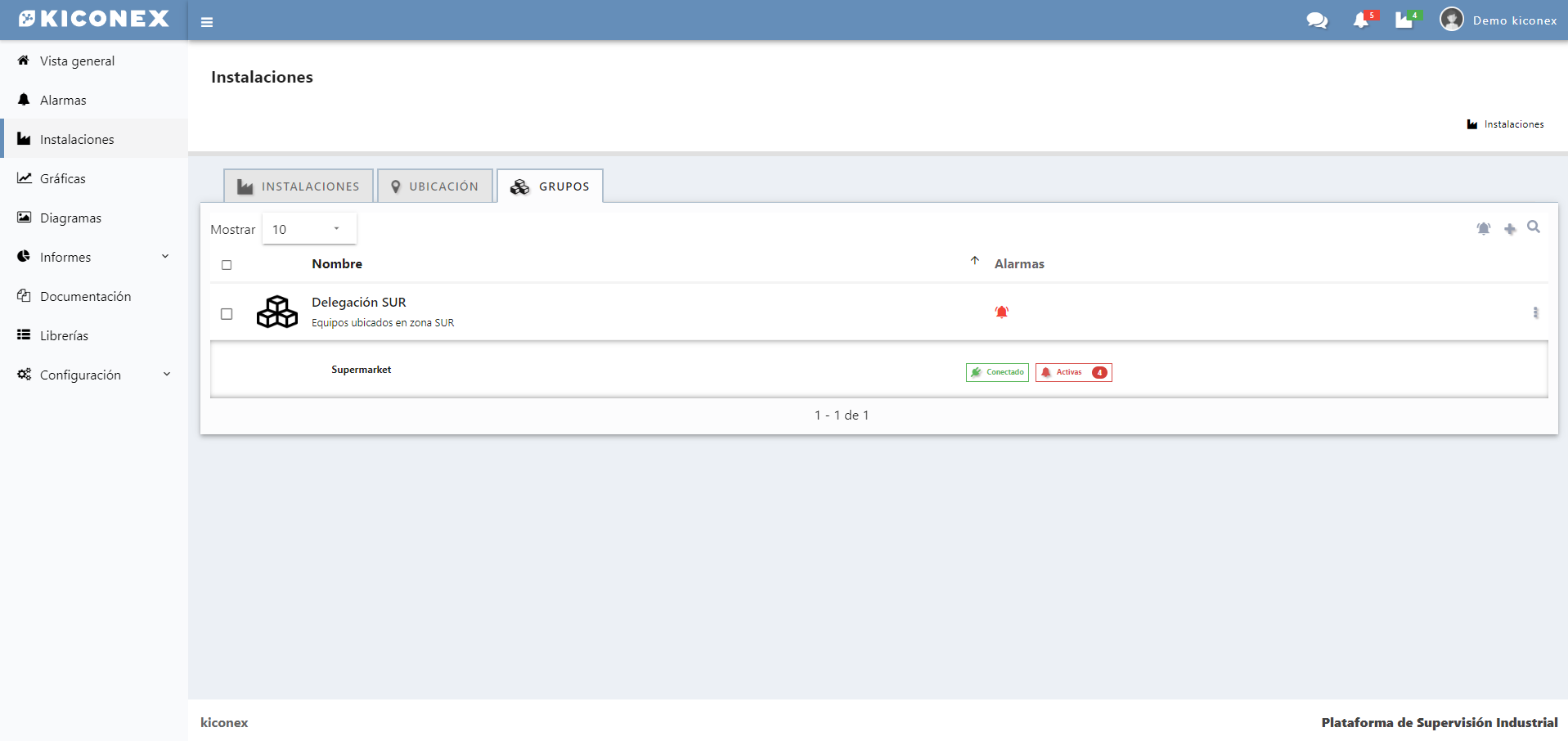
Task: Click the red alarm icon for Delegación SUR
Action: tap(1001, 312)
